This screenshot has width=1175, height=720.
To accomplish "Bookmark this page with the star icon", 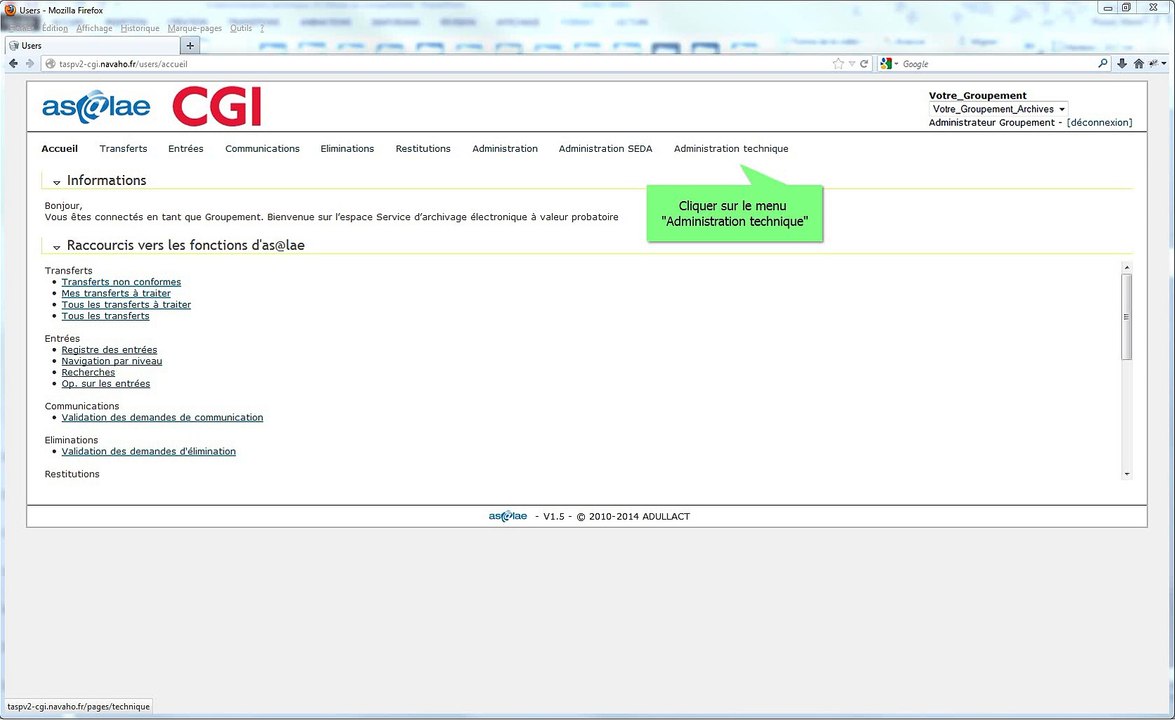I will pyautogui.click(x=838, y=64).
